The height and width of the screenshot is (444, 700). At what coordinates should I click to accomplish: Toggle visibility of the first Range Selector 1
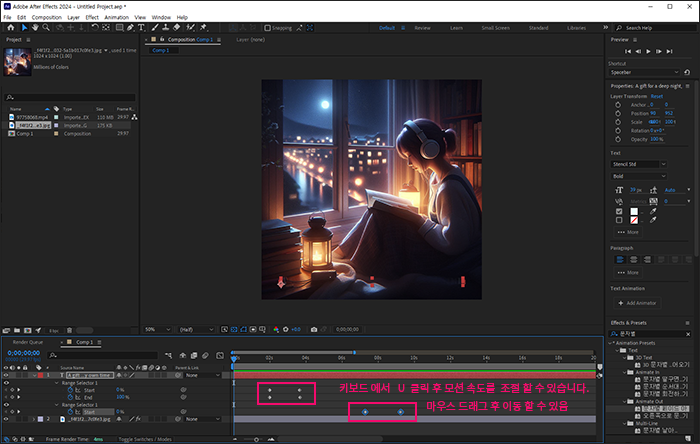point(6,383)
